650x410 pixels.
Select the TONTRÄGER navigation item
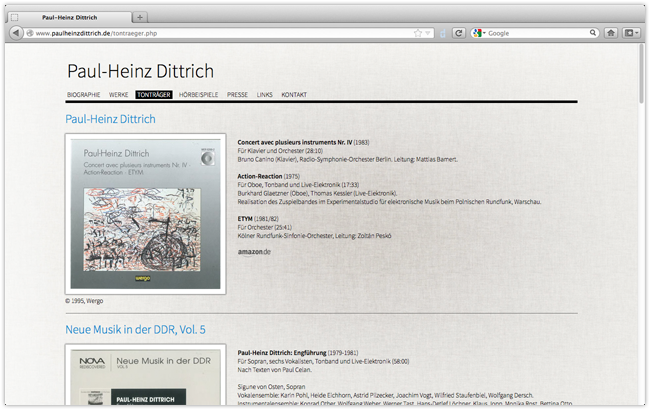click(154, 95)
